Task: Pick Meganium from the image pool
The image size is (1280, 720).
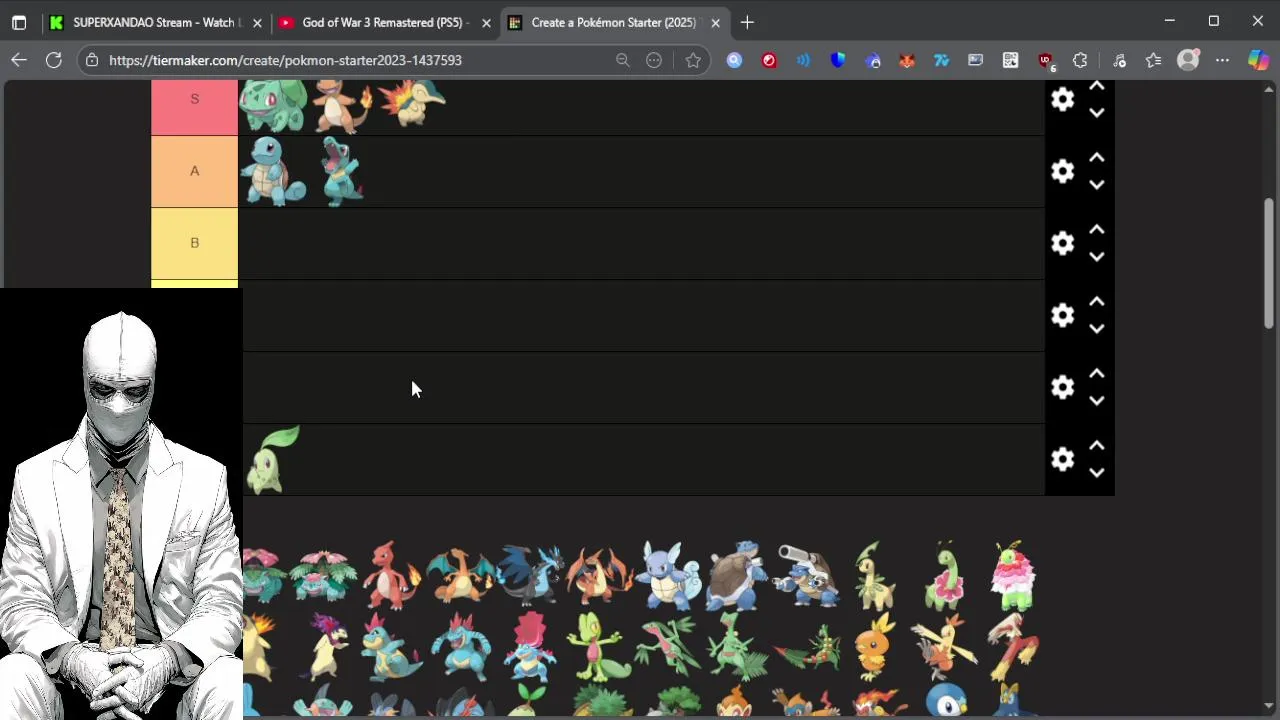Action: [944, 575]
